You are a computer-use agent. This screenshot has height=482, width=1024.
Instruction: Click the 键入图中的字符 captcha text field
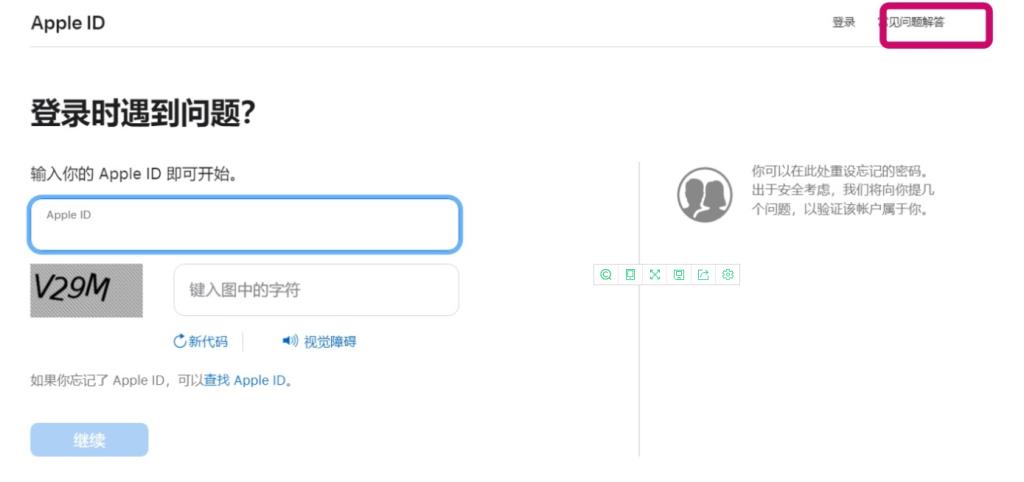click(x=316, y=290)
